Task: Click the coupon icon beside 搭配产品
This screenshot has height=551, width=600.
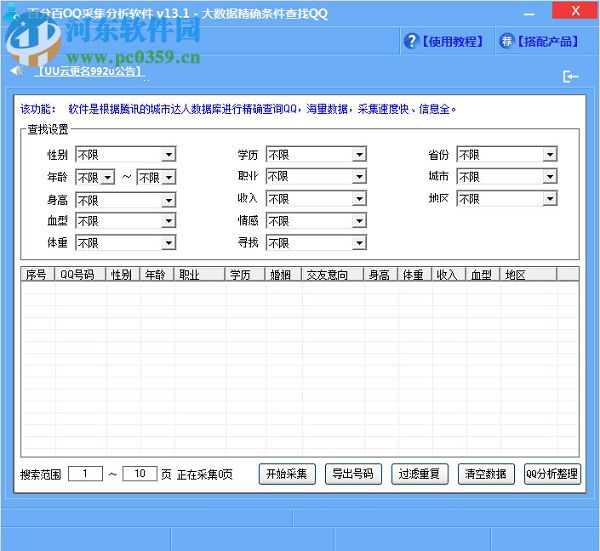Action: click(506, 41)
